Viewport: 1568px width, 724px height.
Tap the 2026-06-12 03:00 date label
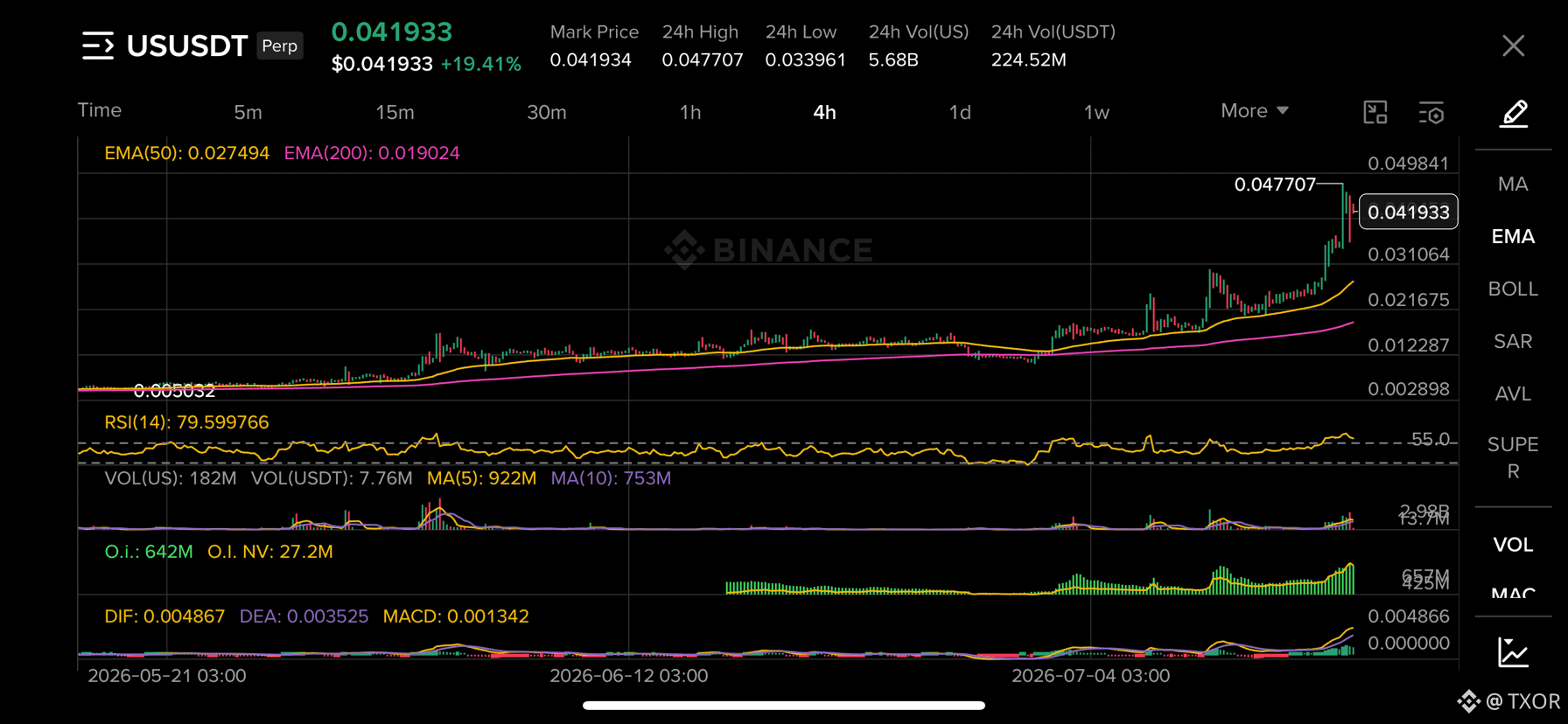click(x=628, y=676)
